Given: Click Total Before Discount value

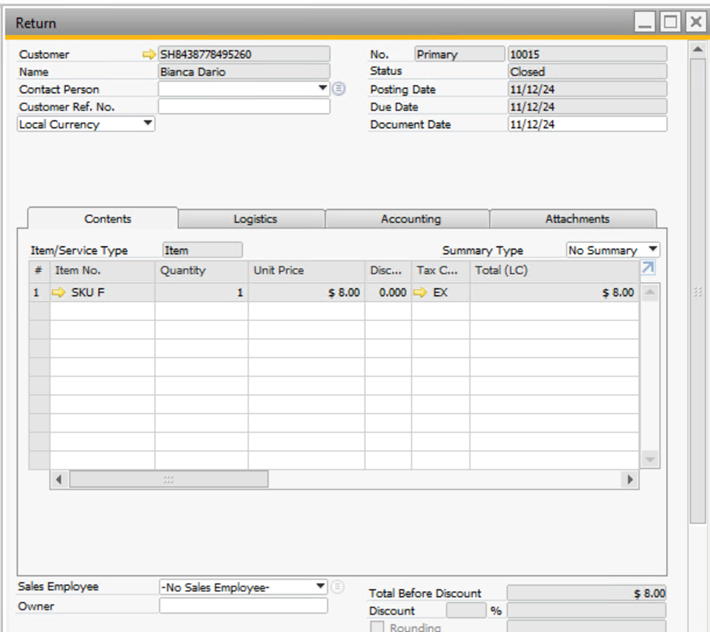Looking at the screenshot, I should [x=586, y=593].
